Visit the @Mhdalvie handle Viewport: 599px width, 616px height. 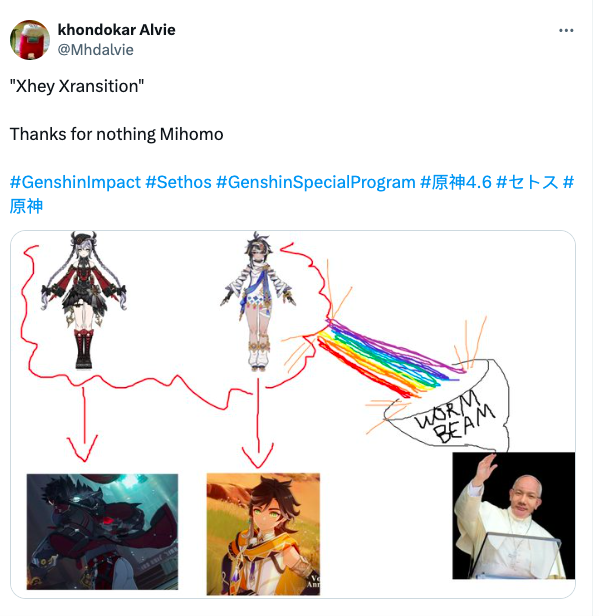coord(95,50)
